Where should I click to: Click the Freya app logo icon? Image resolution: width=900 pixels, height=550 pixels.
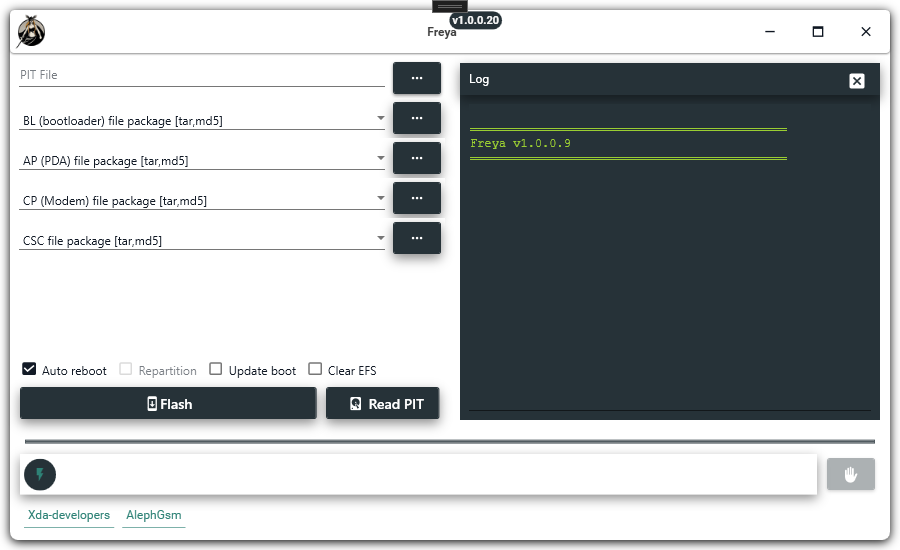31,32
